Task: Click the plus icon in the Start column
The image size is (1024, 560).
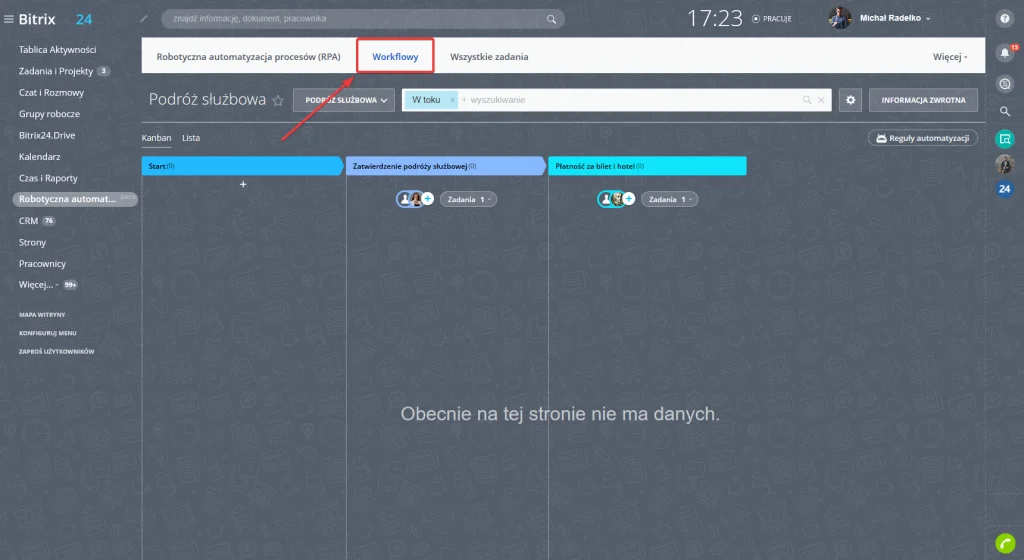Action: pyautogui.click(x=243, y=184)
